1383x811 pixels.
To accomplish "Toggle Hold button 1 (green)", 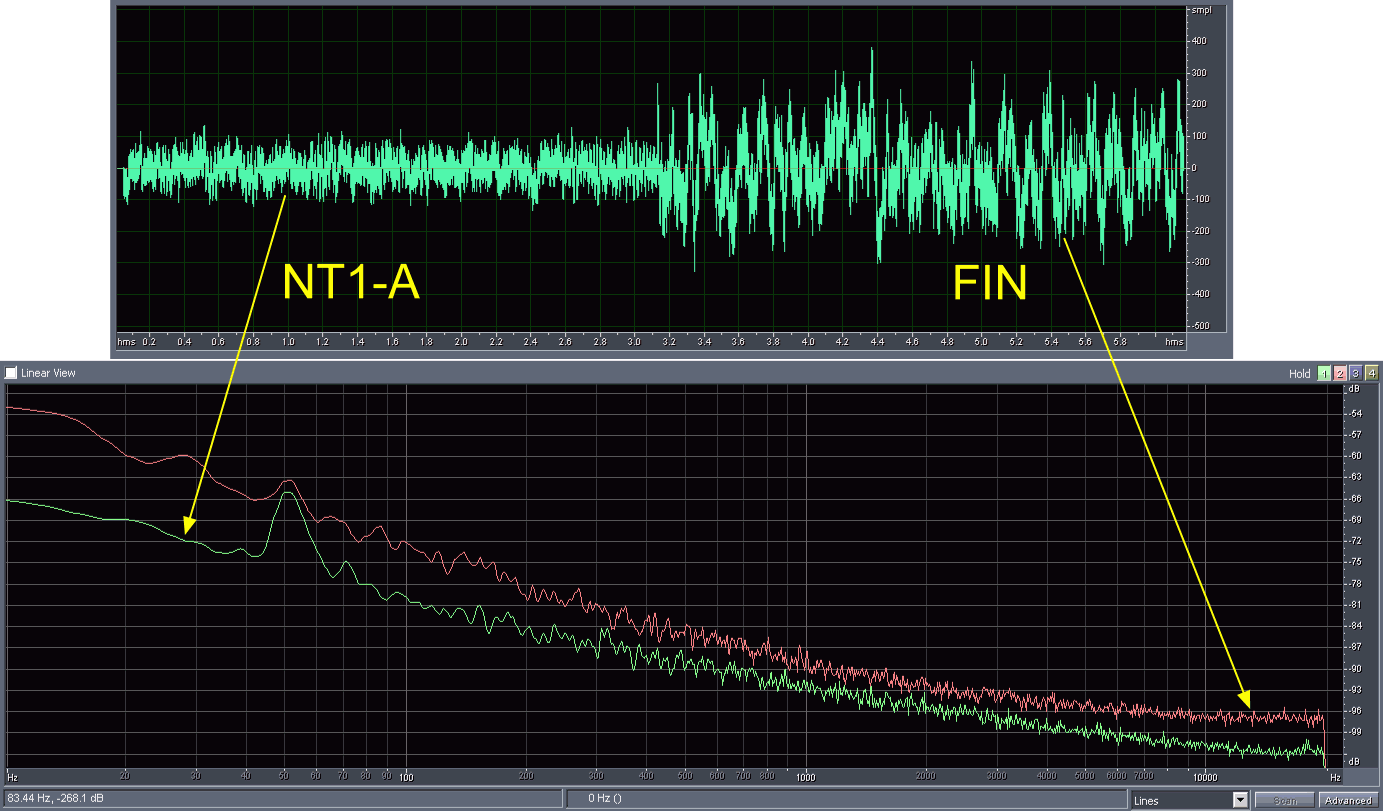I will pyautogui.click(x=1325, y=373).
